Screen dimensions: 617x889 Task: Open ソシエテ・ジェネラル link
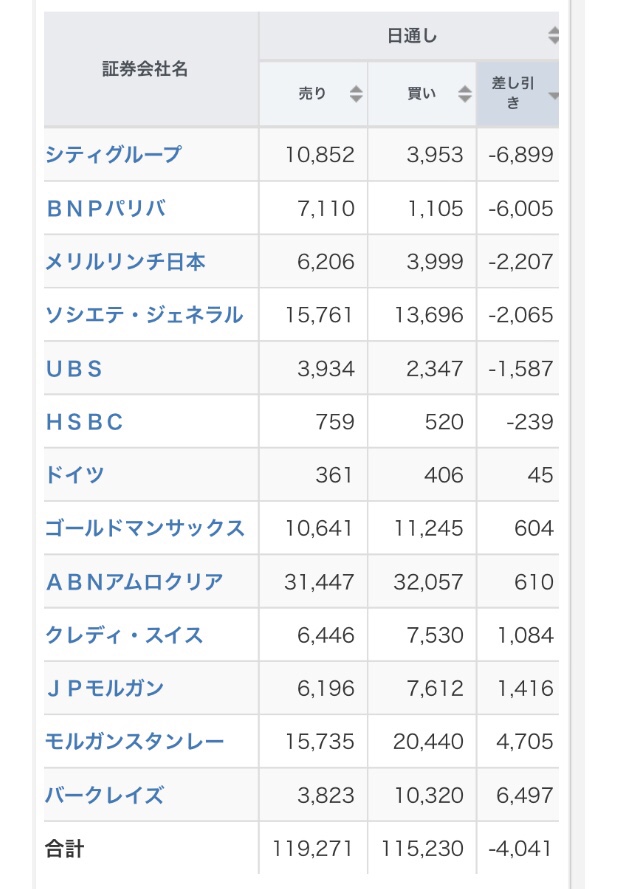(144, 315)
